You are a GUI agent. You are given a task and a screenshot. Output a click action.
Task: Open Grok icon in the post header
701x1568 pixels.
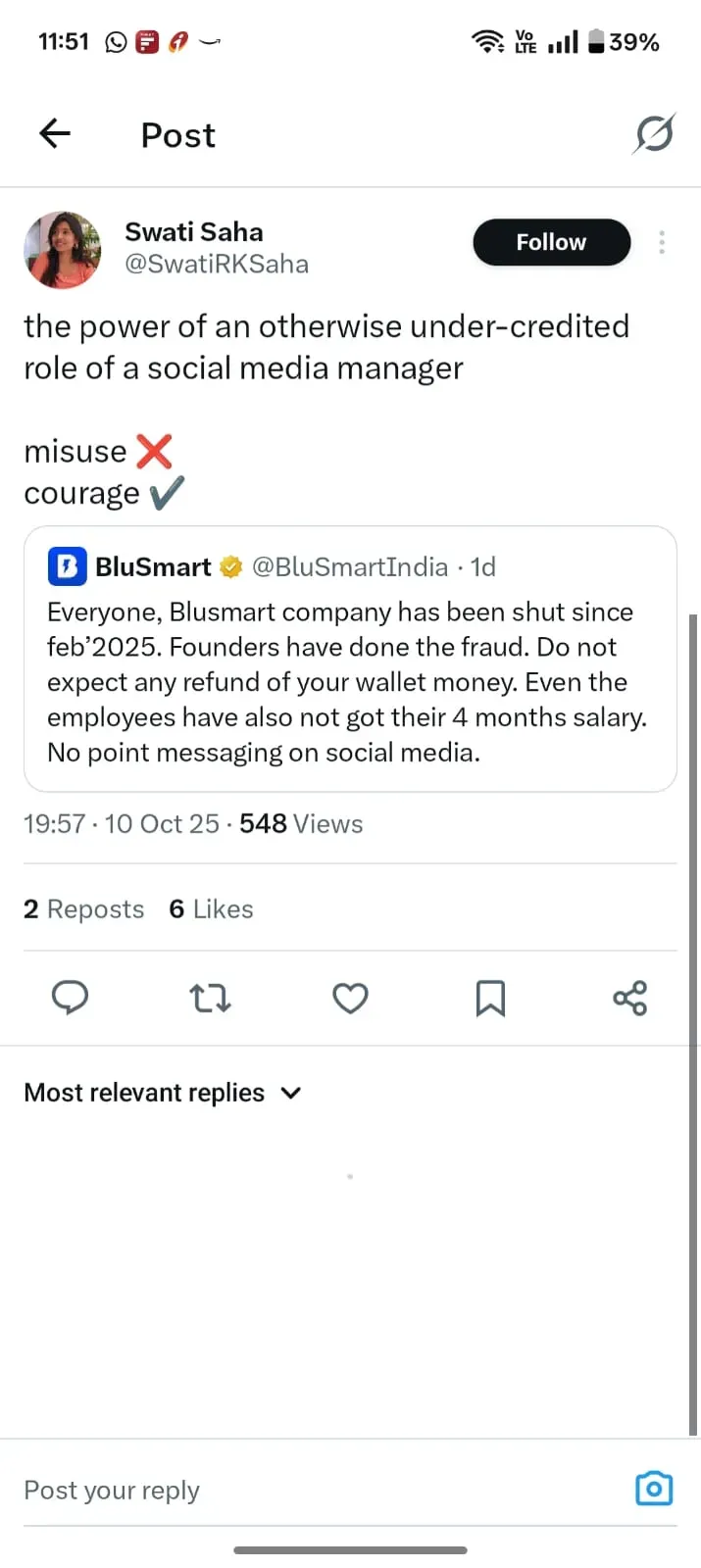click(654, 134)
